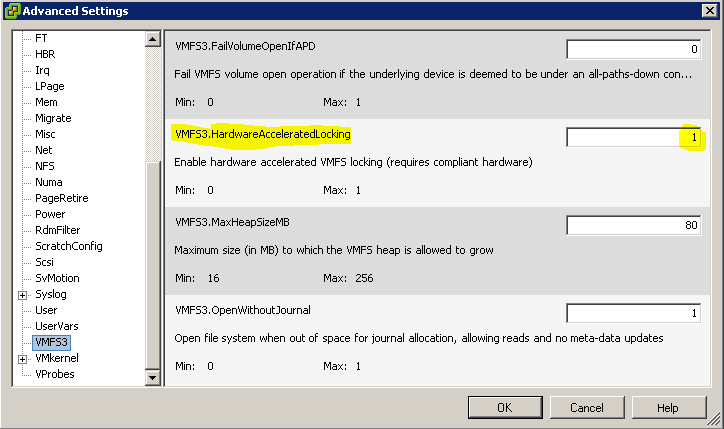Select the Power category

[x=50, y=214]
